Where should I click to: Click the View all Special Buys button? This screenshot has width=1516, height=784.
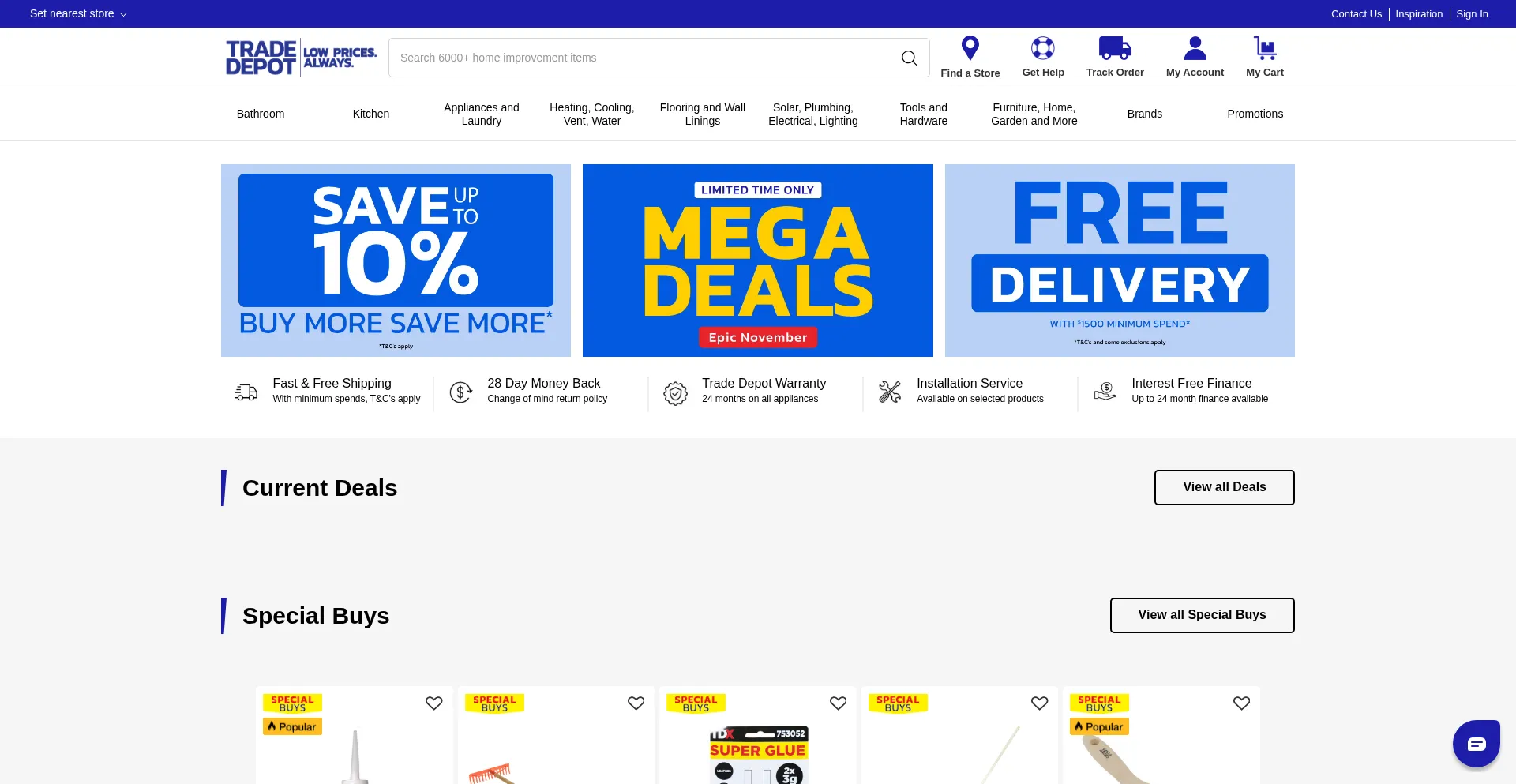[x=1203, y=615]
